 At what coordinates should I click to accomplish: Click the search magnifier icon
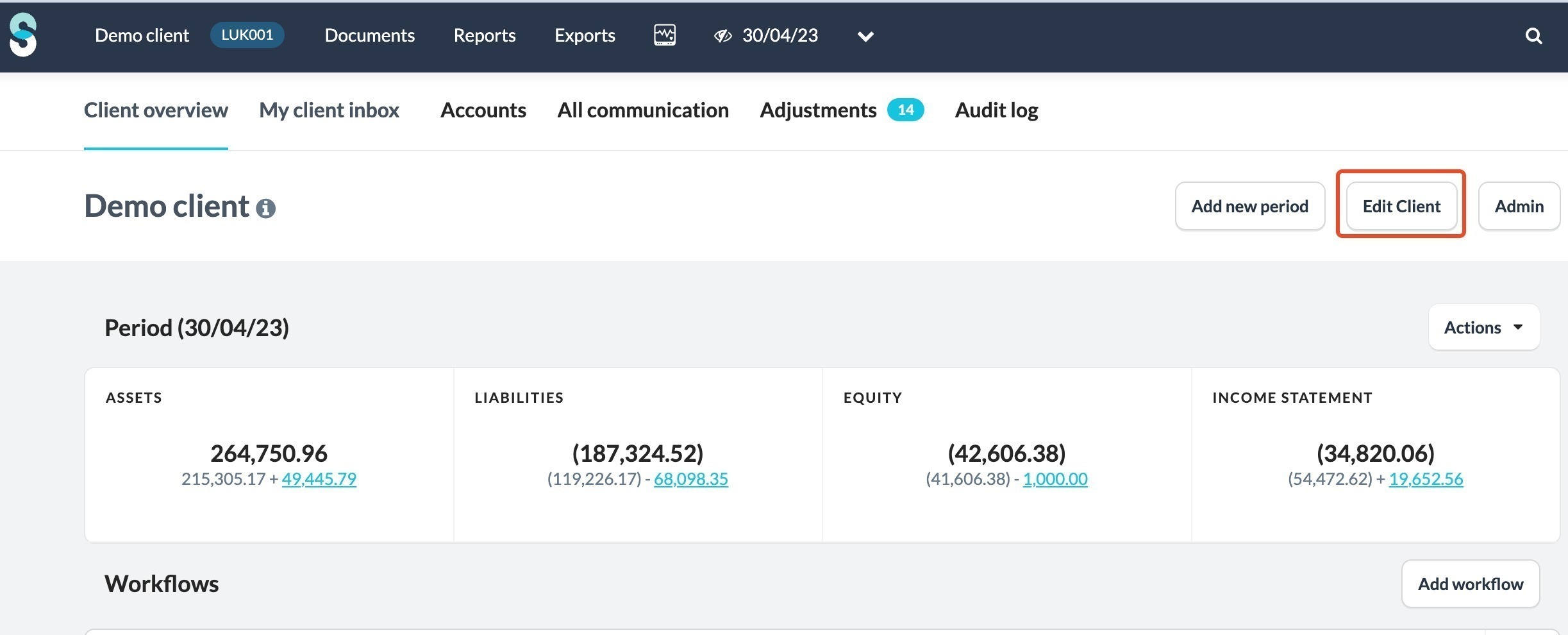click(x=1533, y=36)
